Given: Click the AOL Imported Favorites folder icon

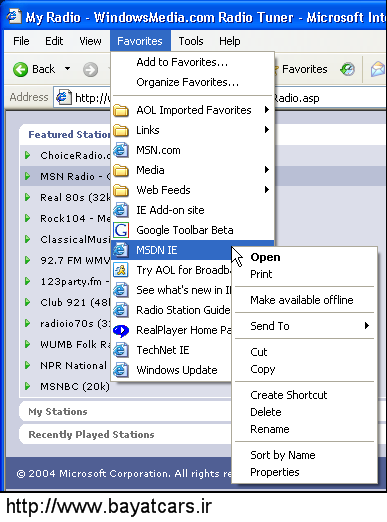Looking at the screenshot, I should pyautogui.click(x=121, y=110).
